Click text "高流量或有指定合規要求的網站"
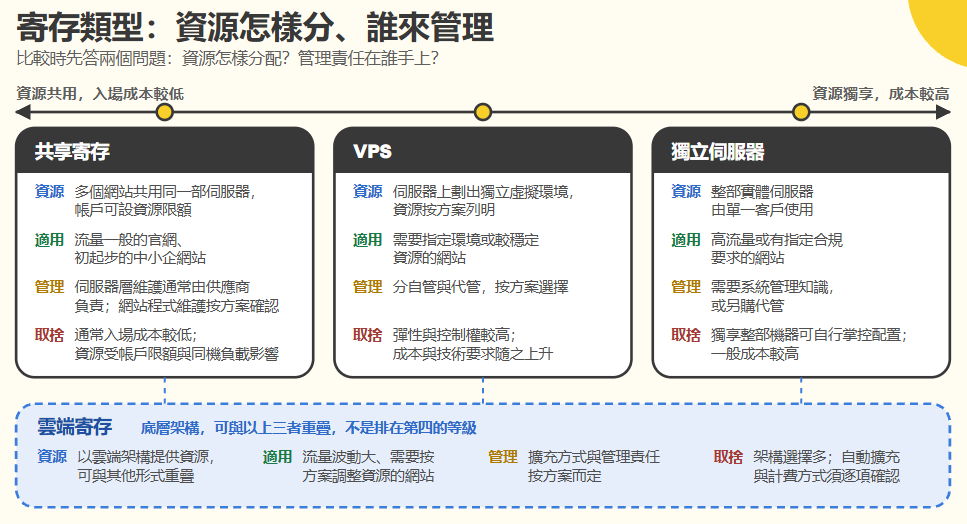Viewport: 967px width, 524px height. click(776, 248)
